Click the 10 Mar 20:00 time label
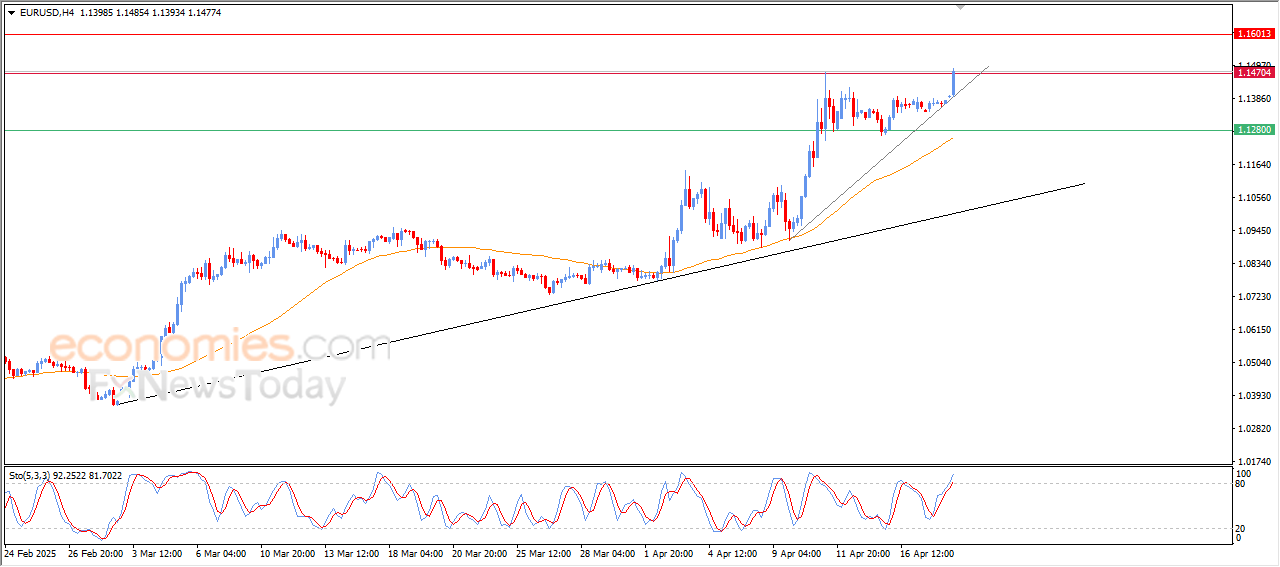This screenshot has height=567, width=1280. tap(289, 552)
